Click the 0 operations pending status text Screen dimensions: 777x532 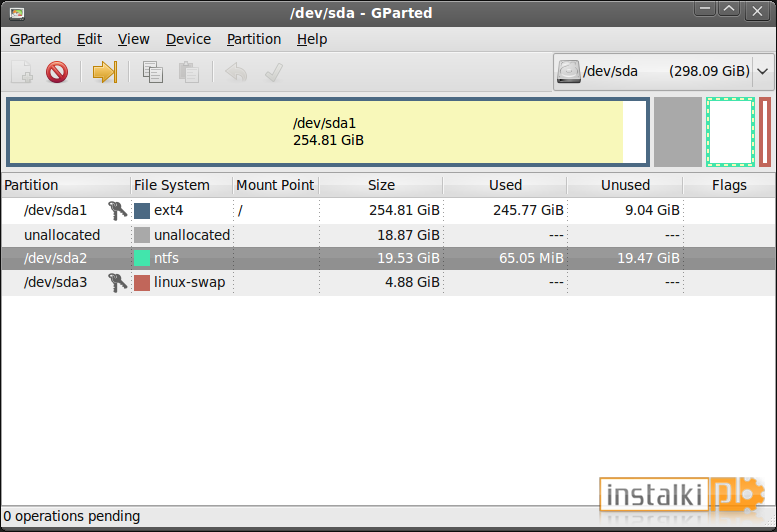[72, 516]
